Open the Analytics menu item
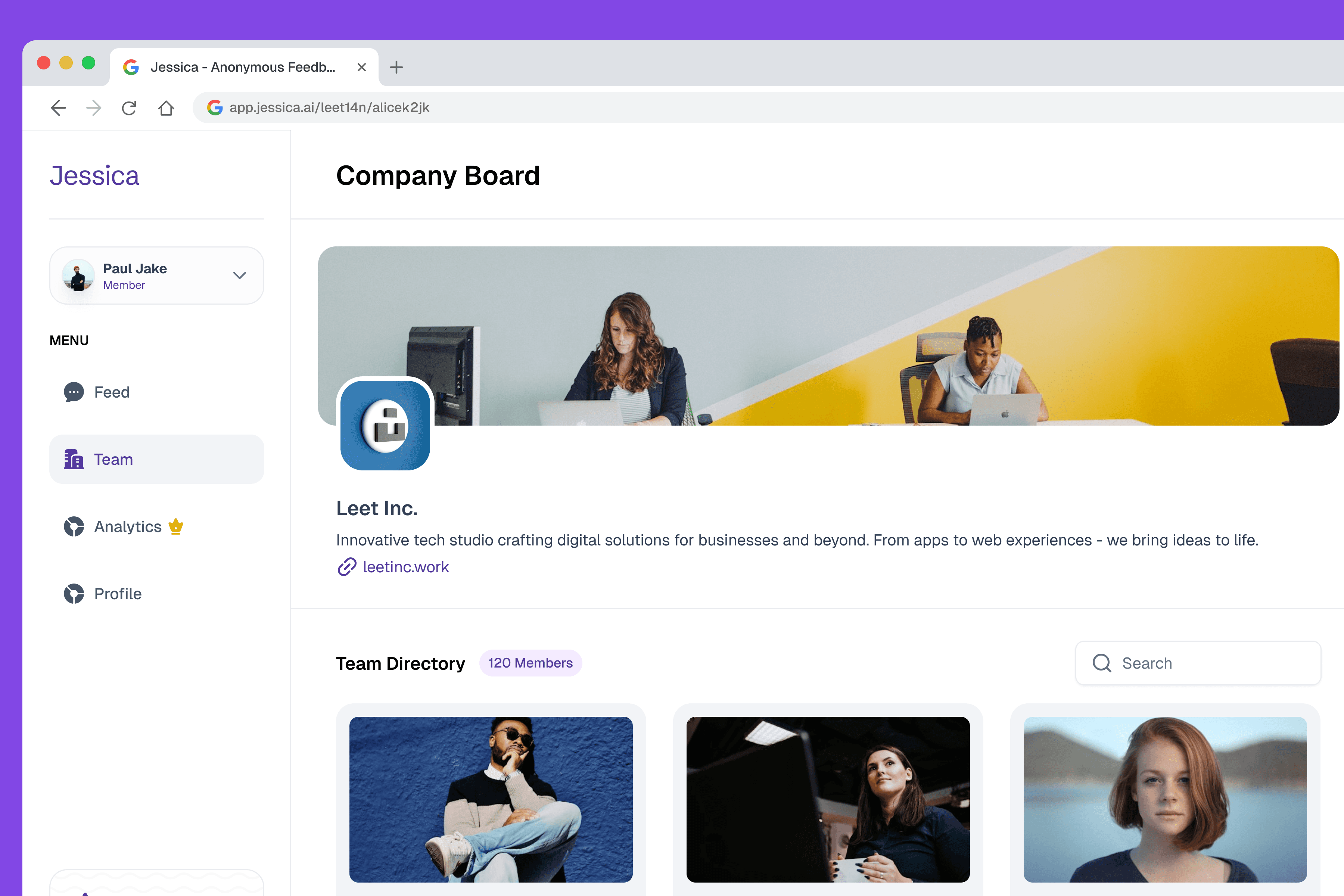This screenshot has height=896, width=1344. point(156,526)
